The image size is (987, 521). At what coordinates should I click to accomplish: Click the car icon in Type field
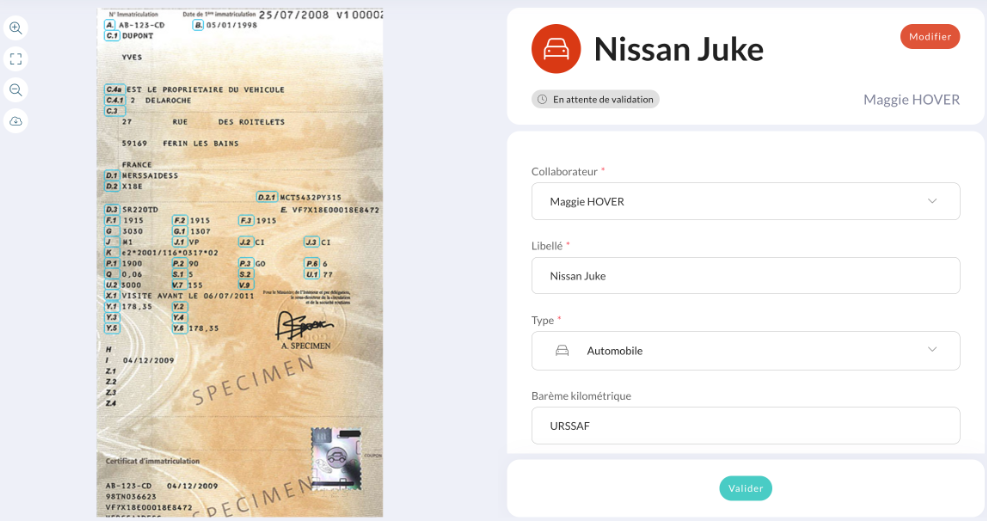pyautogui.click(x=562, y=350)
